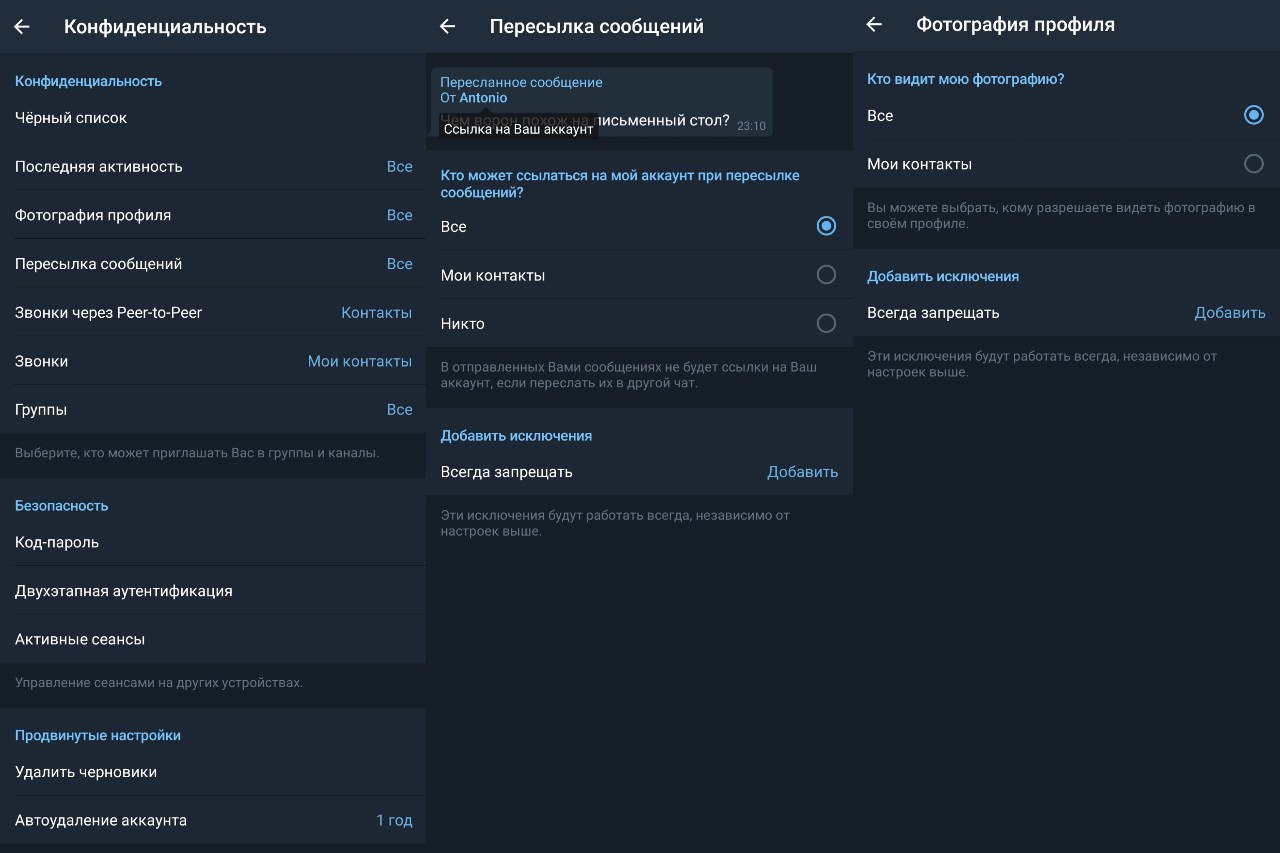The image size is (1280, 853).
Task: View Активные сеансы list
Action: 212,639
